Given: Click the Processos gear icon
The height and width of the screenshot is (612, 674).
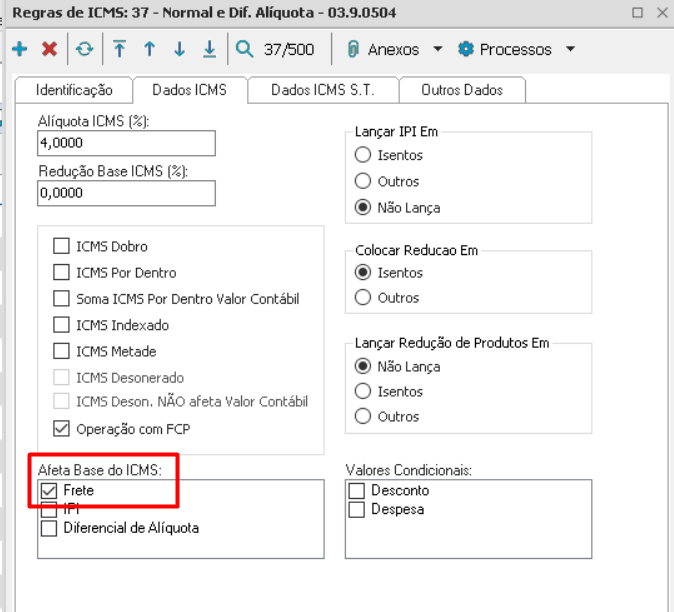Looking at the screenshot, I should coord(466,49).
